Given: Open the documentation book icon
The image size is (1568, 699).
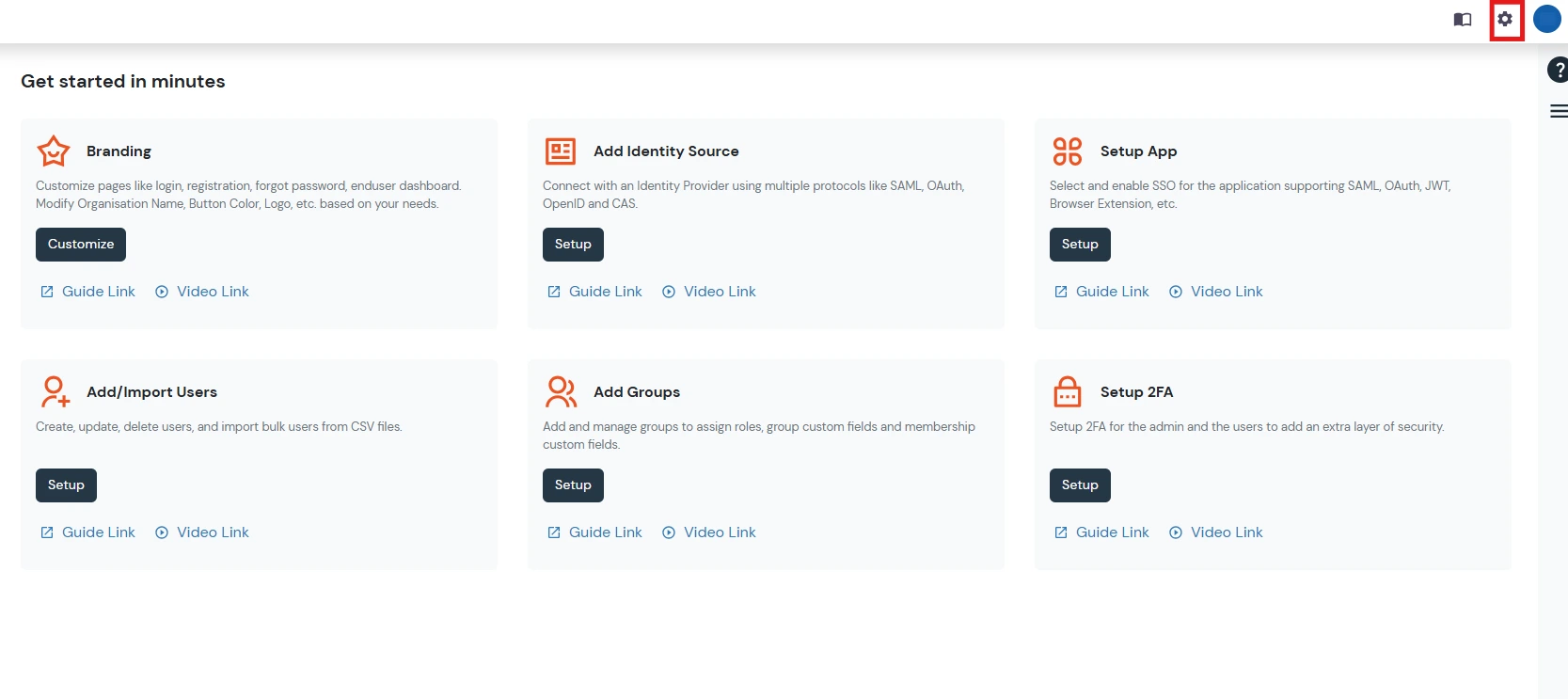Looking at the screenshot, I should tap(1462, 19).
